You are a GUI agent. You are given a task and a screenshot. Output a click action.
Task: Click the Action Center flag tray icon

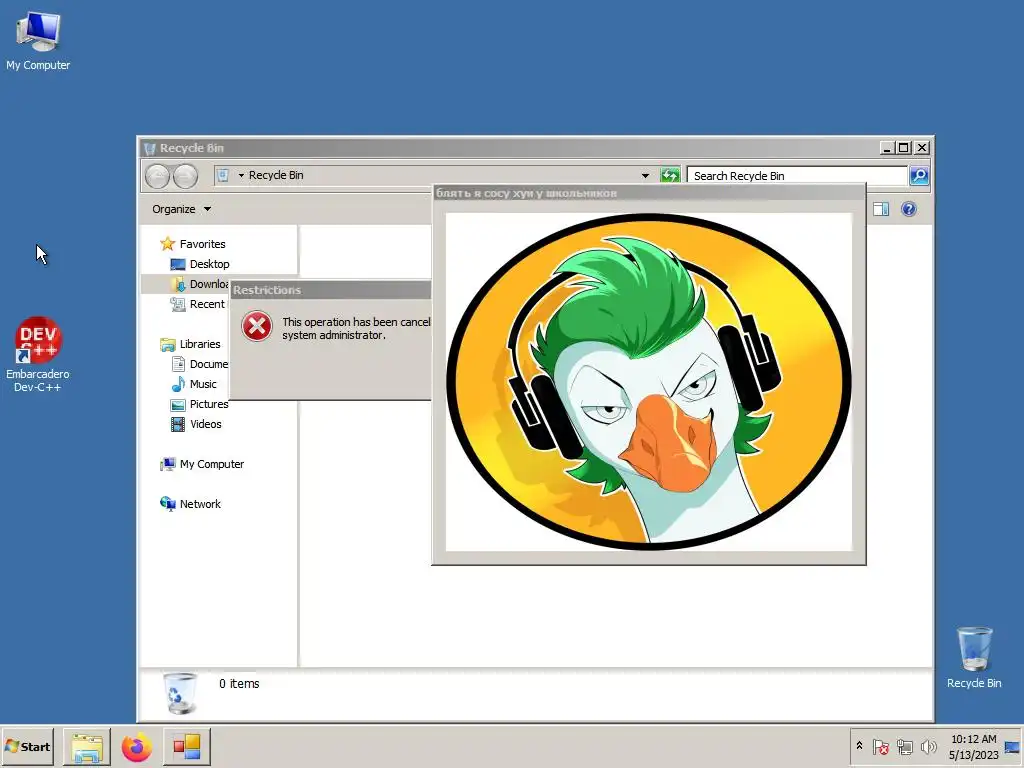(x=880, y=746)
